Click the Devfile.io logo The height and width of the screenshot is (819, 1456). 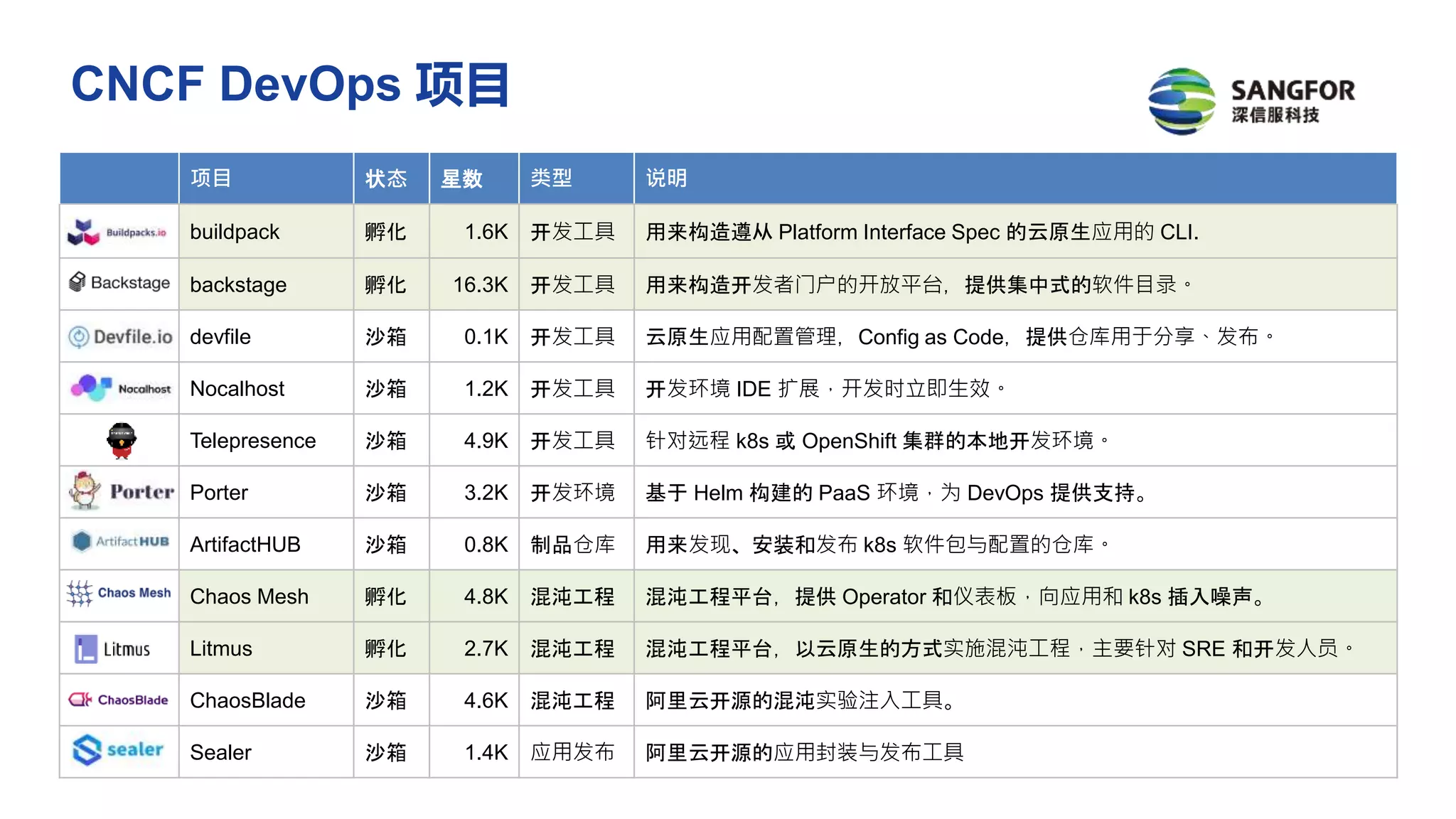pyautogui.click(x=120, y=336)
